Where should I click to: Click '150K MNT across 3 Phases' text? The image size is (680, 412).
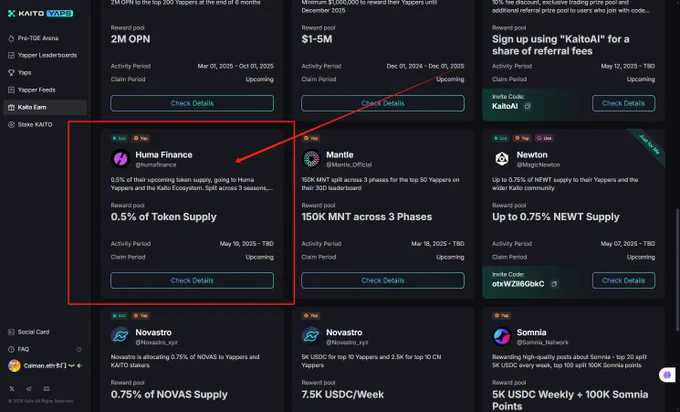coord(366,217)
